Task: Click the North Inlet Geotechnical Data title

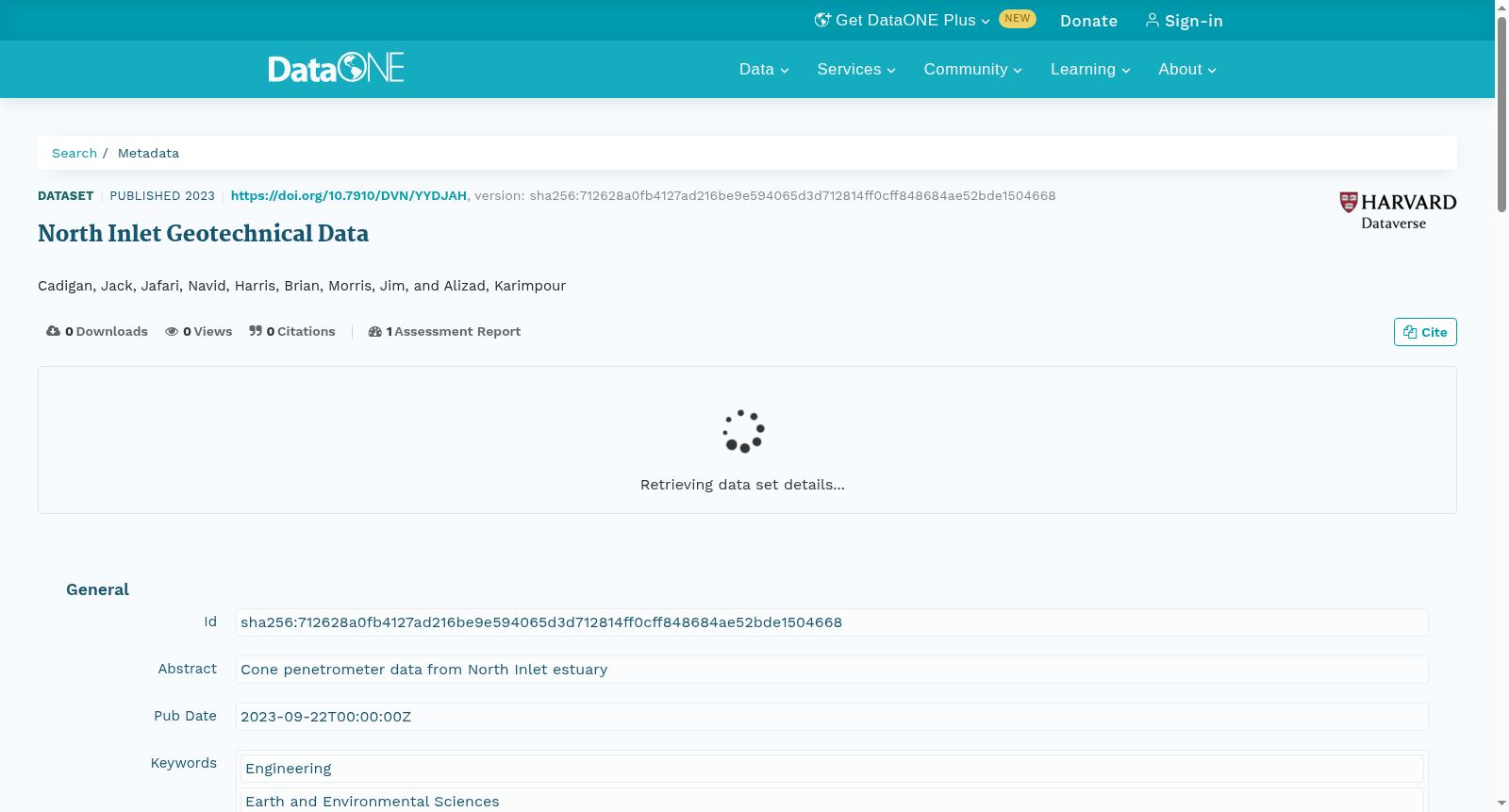Action: (203, 233)
